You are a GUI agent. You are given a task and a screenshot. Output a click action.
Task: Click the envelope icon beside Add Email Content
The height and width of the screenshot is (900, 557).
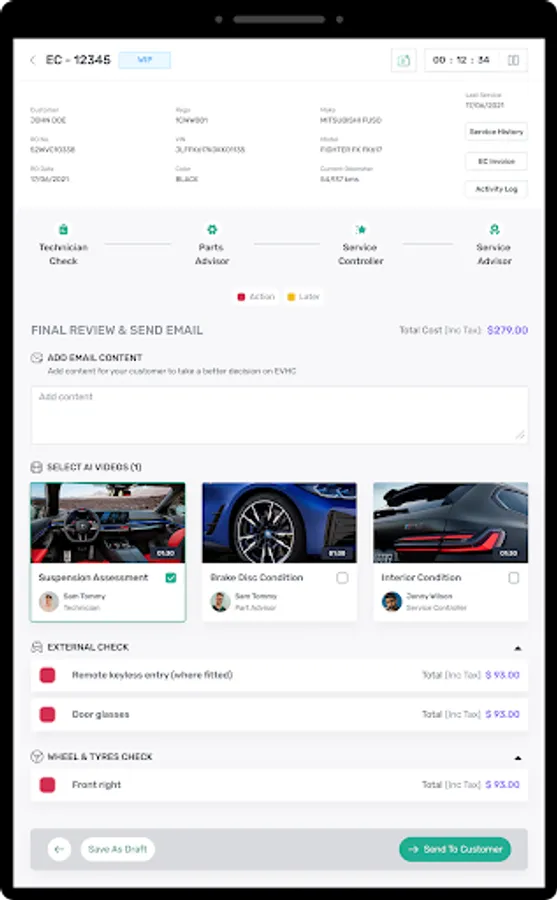tap(37, 358)
